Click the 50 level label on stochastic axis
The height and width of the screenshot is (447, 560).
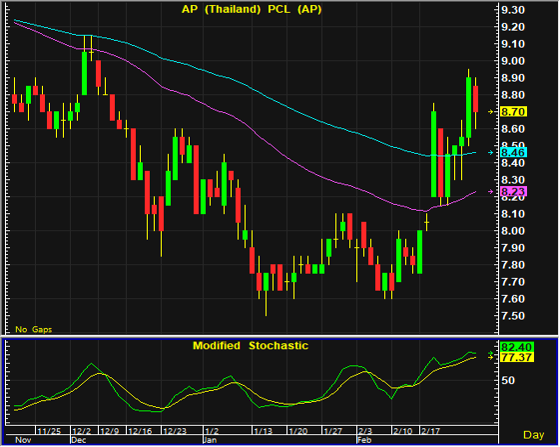[x=508, y=381]
